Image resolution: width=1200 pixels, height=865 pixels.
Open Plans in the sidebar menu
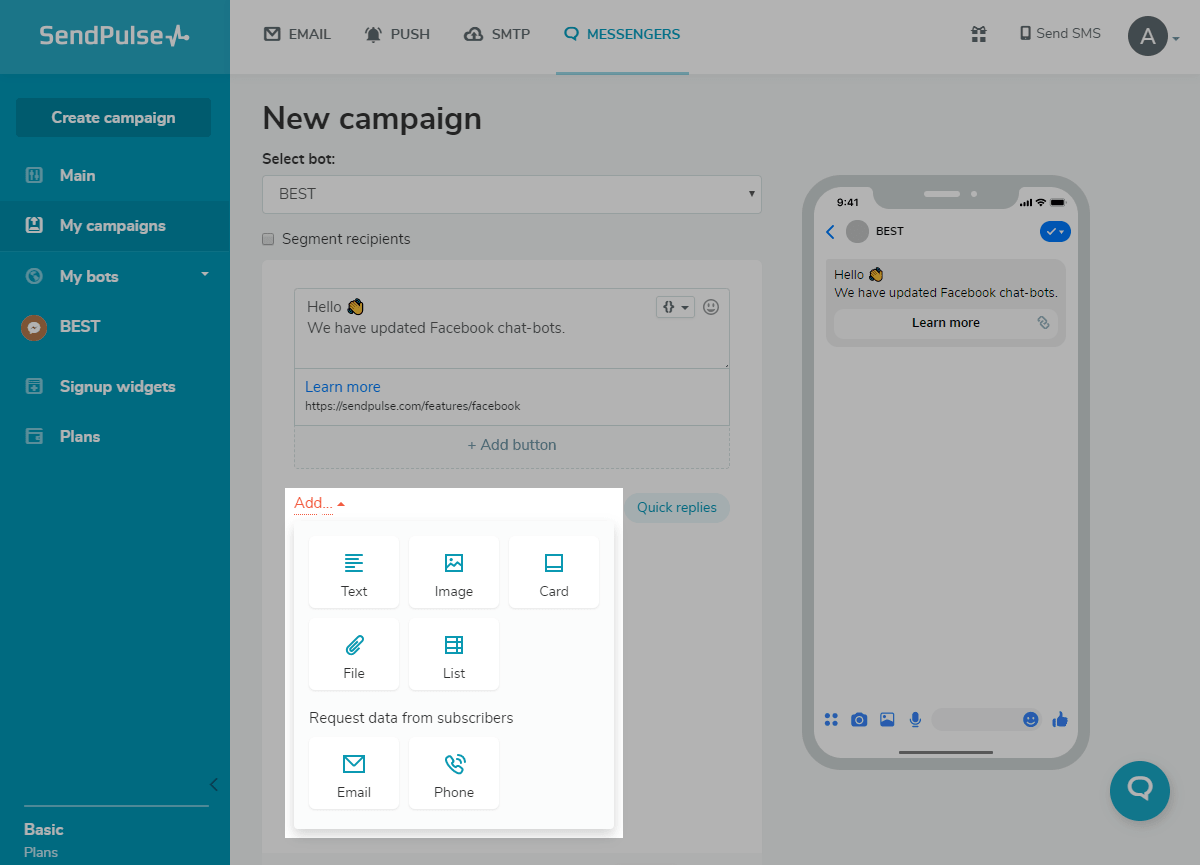click(x=115, y=436)
